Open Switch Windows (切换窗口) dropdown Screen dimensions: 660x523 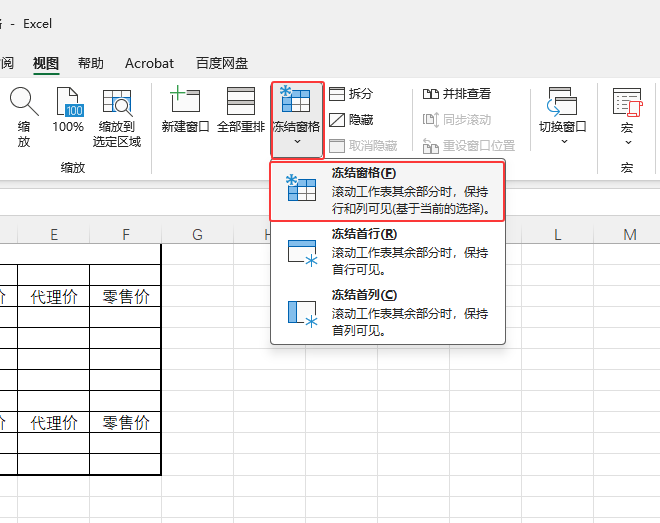(563, 115)
